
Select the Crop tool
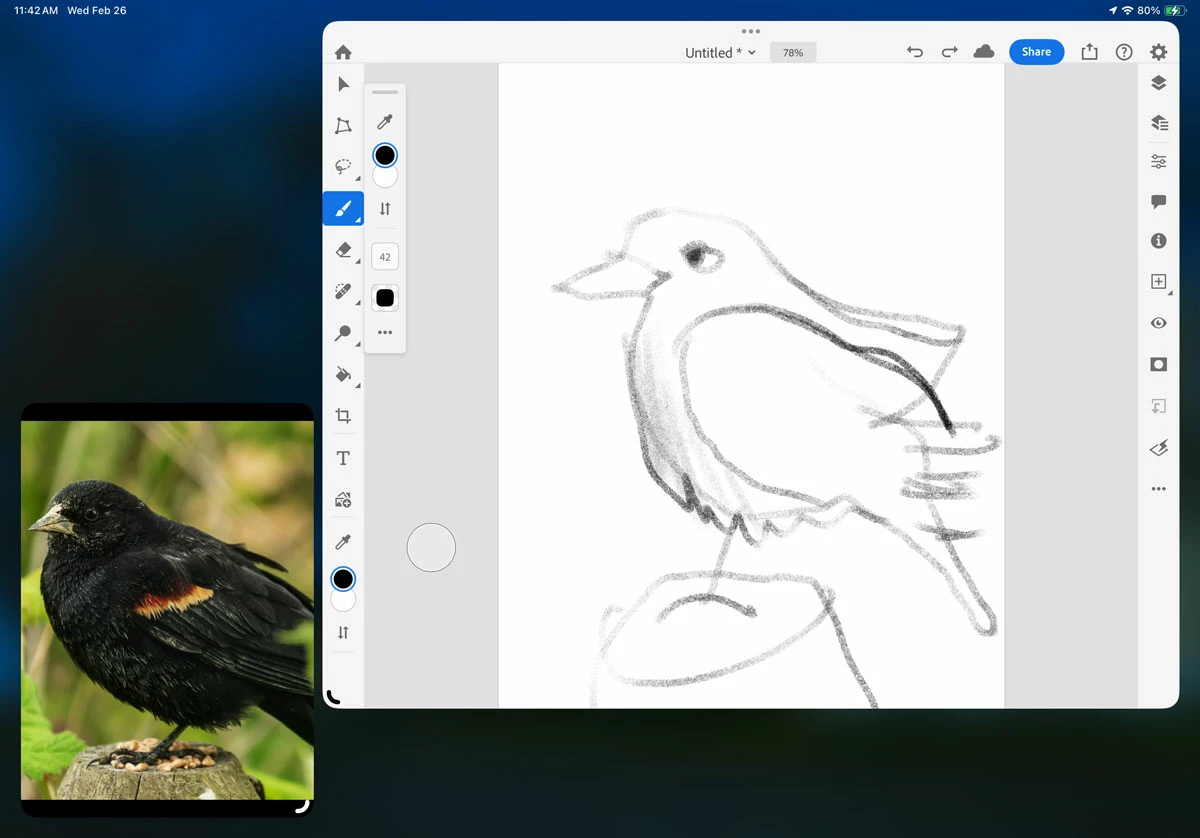pyautogui.click(x=343, y=416)
